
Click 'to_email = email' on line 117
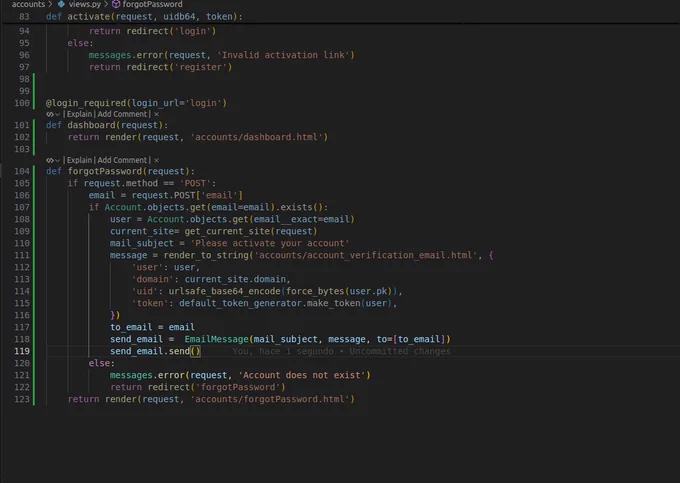tap(152, 327)
